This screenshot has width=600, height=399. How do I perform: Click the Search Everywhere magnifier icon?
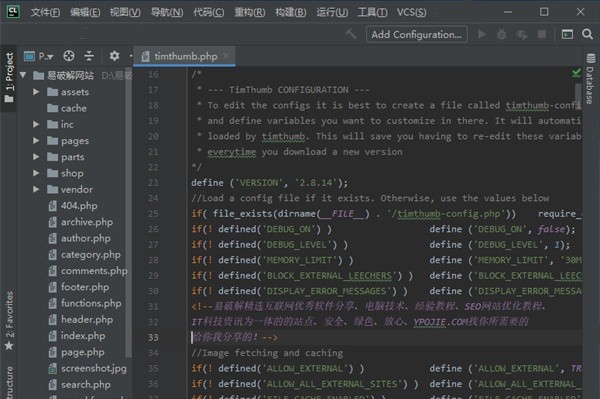(x=587, y=34)
